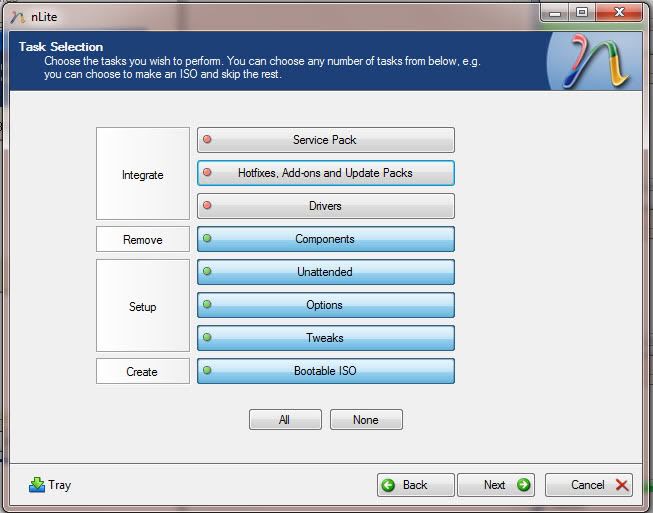Disable the Tweaks setup task
This screenshot has height=513, width=653.
[326, 338]
